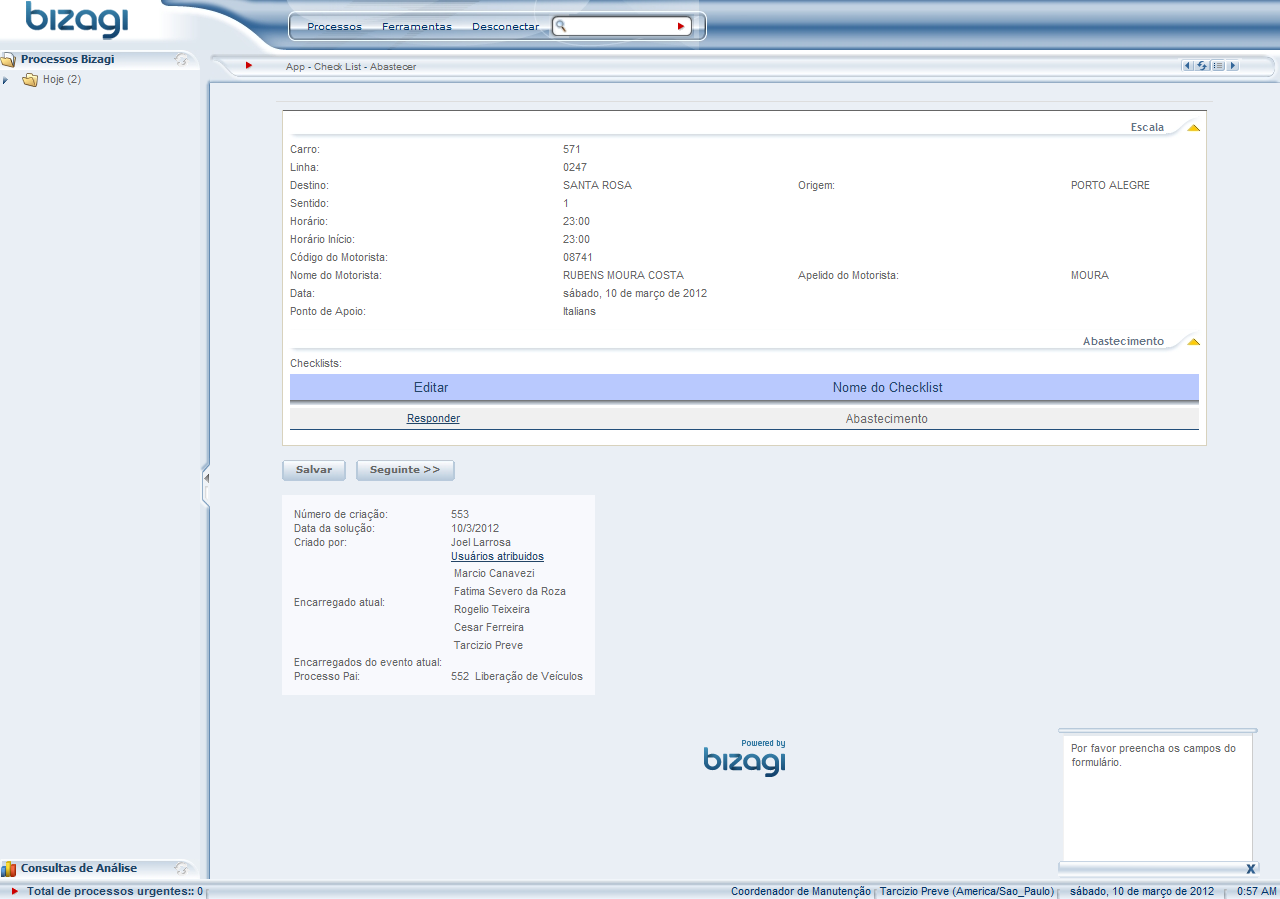The image size is (1280, 899).
Task: Open the Consultas de Análise panel
Action: [79, 868]
